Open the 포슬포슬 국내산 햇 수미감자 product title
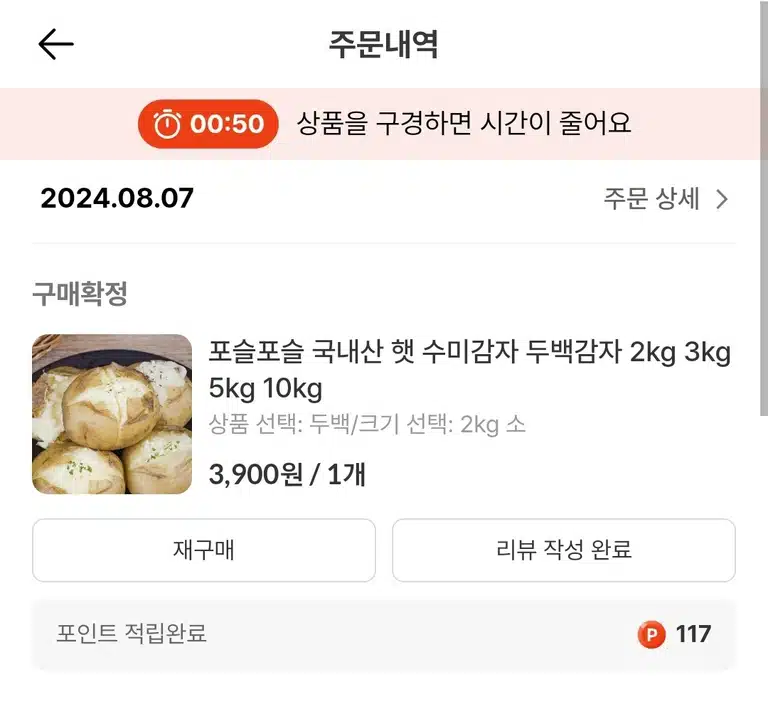The image size is (768, 704). click(469, 370)
